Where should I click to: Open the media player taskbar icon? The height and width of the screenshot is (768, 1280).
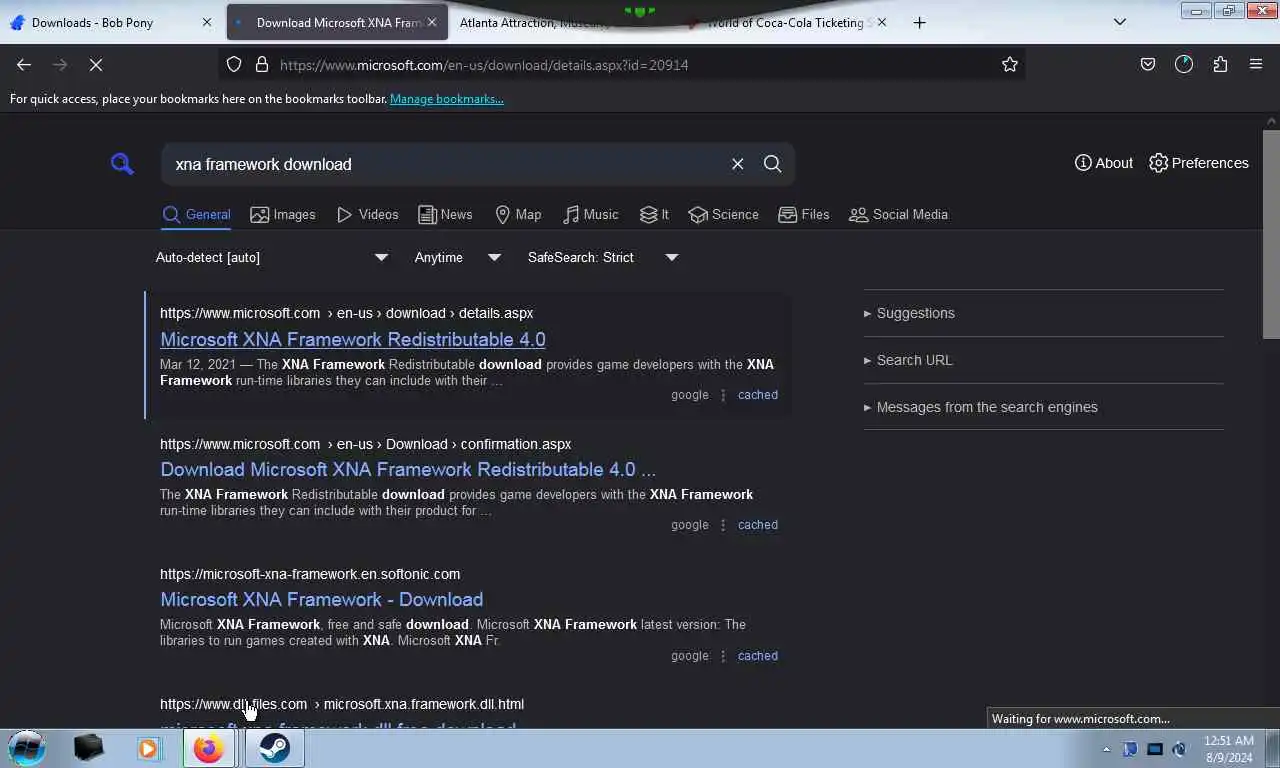pos(148,748)
